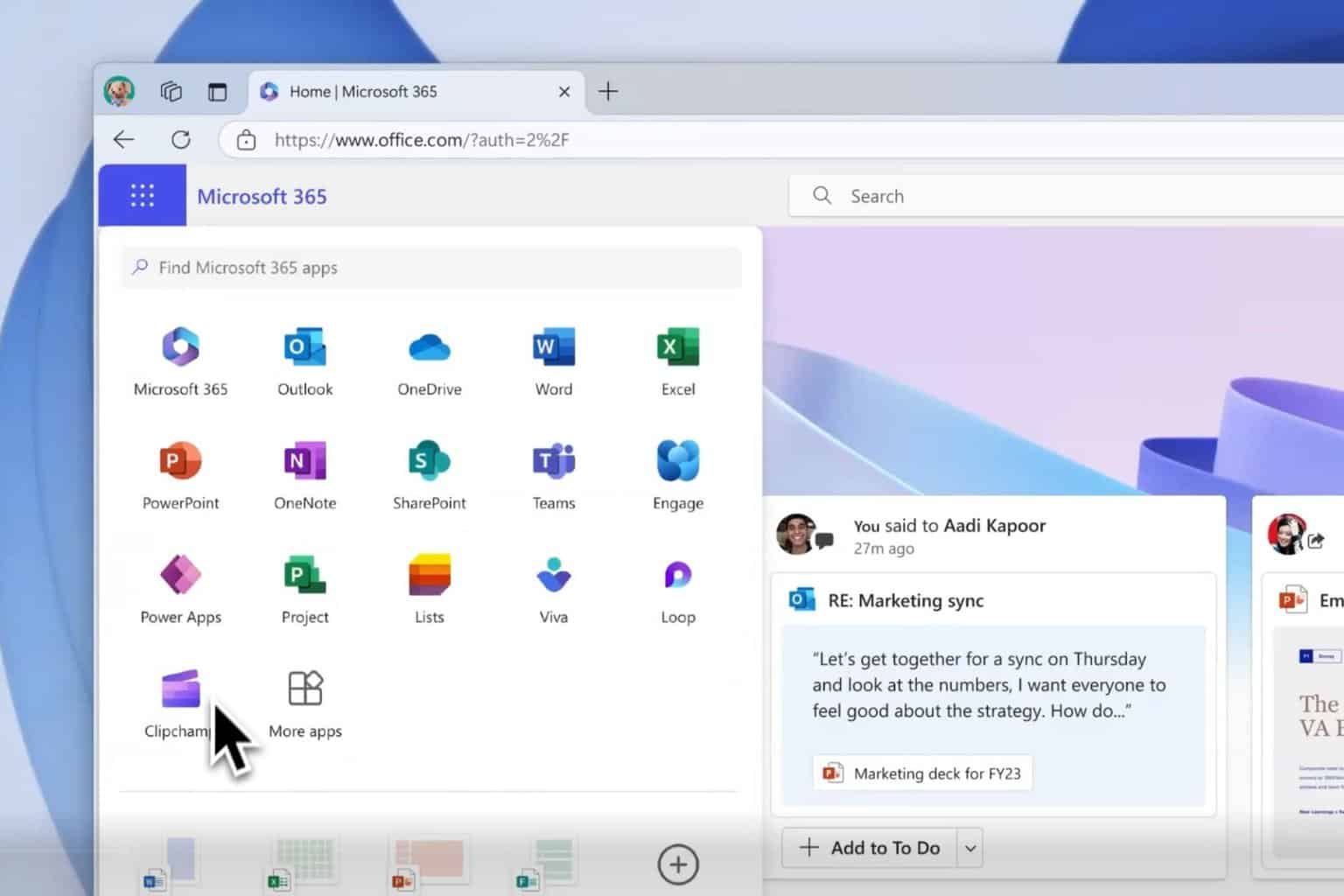Image resolution: width=1344 pixels, height=896 pixels.
Task: Click the Find Microsoft 365 apps field
Action: click(x=431, y=267)
